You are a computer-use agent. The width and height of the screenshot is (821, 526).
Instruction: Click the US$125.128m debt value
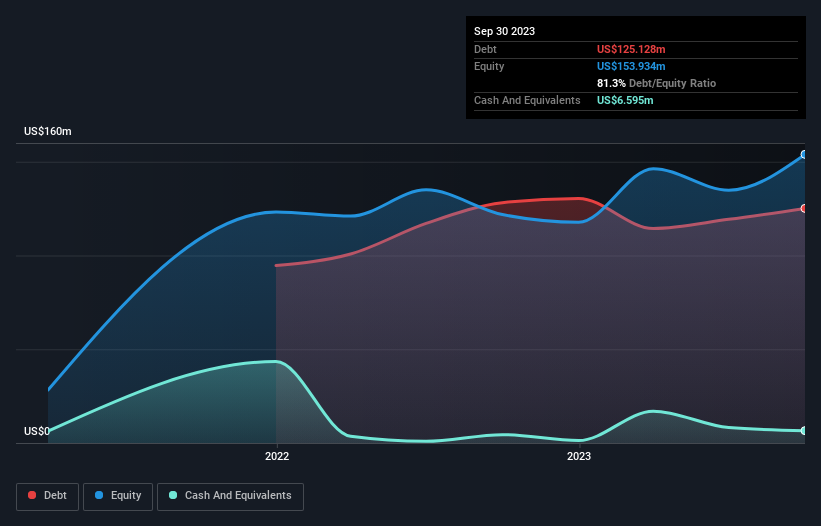point(631,49)
